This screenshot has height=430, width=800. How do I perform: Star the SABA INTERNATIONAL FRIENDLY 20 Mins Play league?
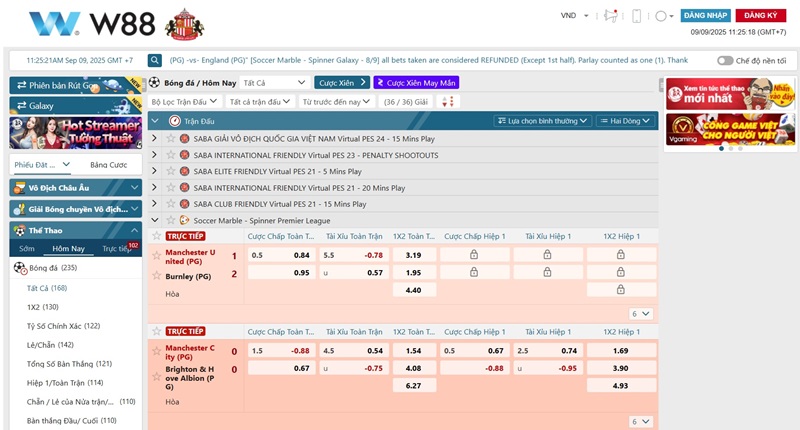[x=170, y=187]
